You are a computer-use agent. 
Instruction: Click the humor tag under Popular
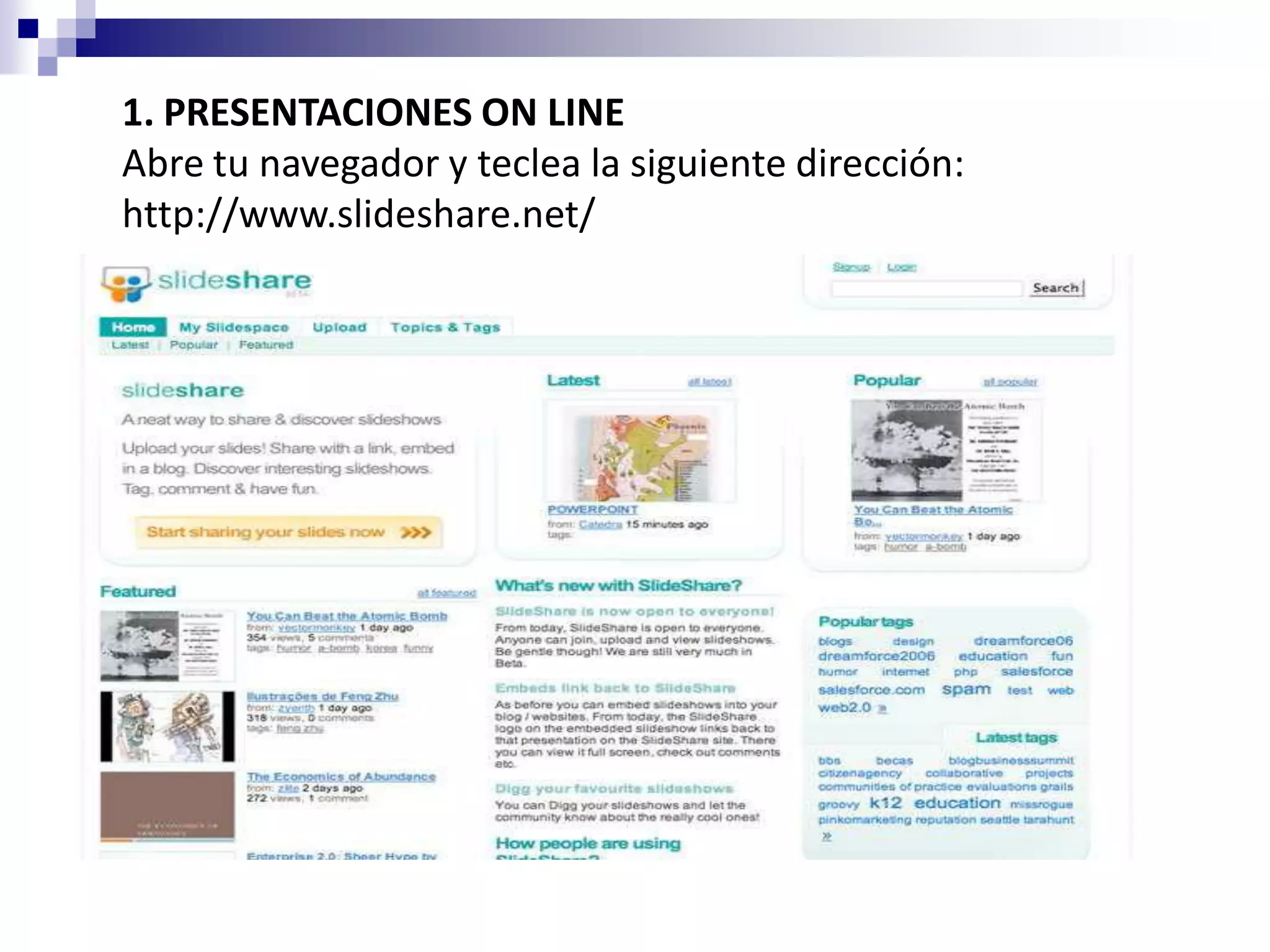click(900, 547)
